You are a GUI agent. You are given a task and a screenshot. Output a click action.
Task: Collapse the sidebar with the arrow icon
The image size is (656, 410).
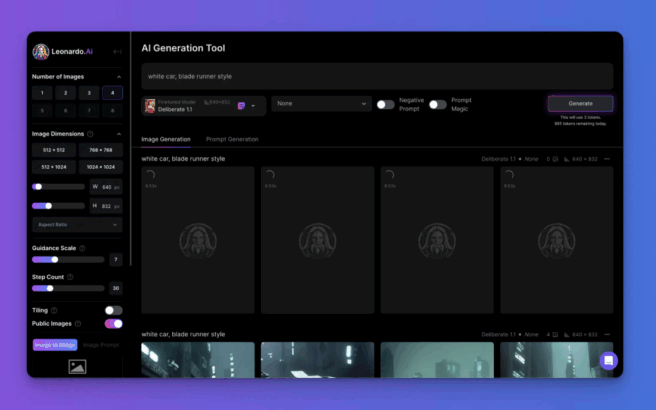pyautogui.click(x=117, y=52)
